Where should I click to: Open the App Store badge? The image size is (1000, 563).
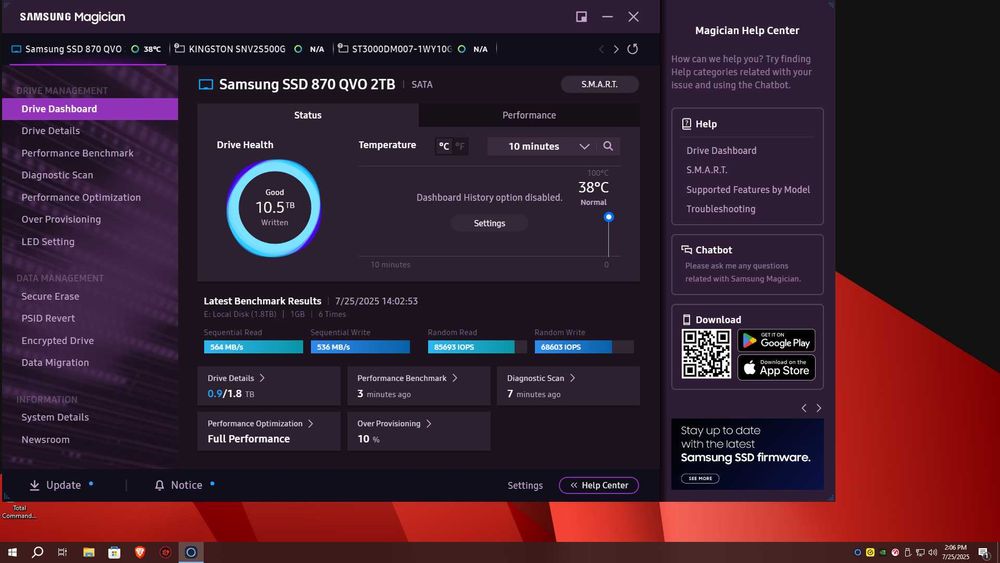[776, 368]
